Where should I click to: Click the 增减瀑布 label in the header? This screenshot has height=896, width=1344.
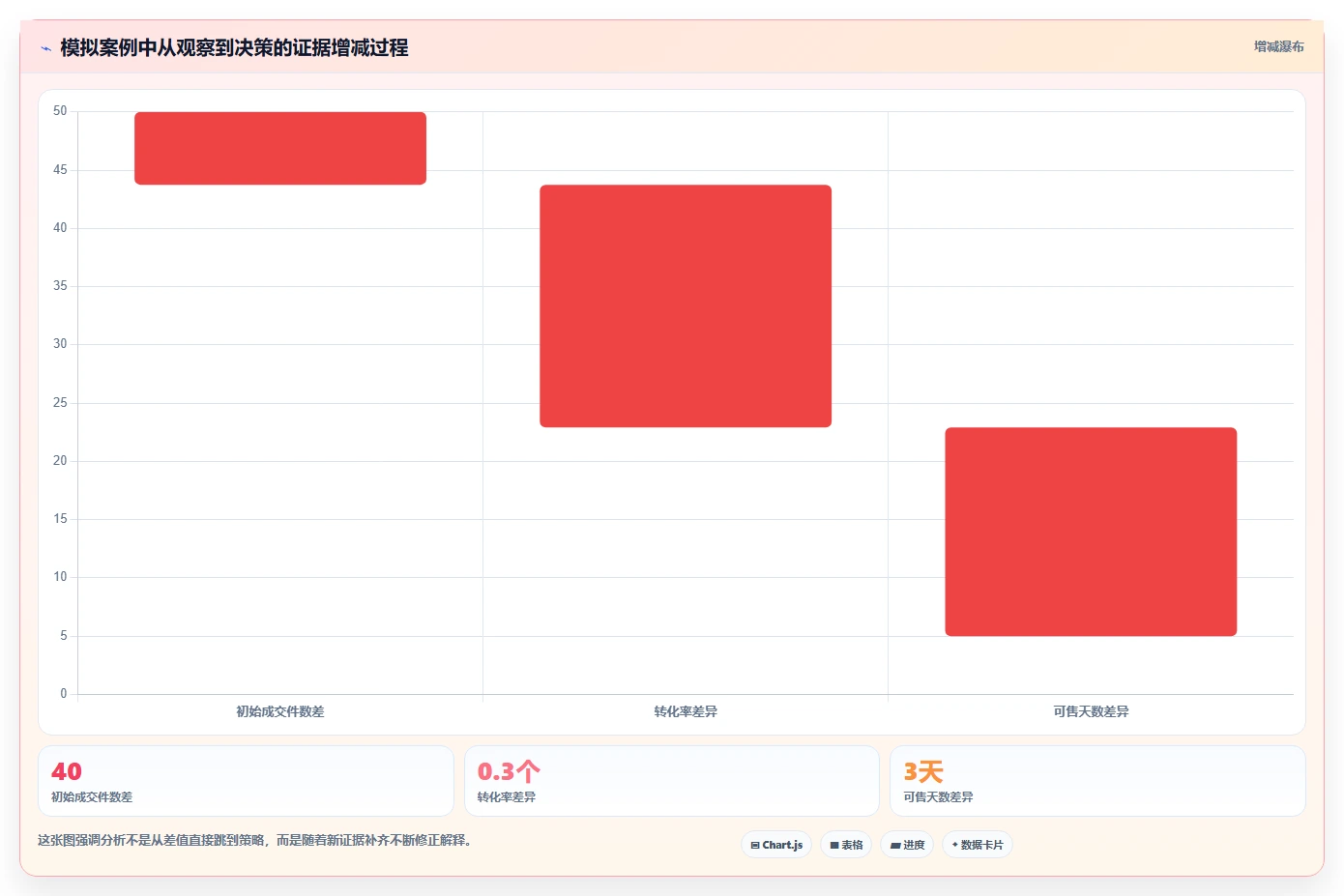click(1278, 46)
